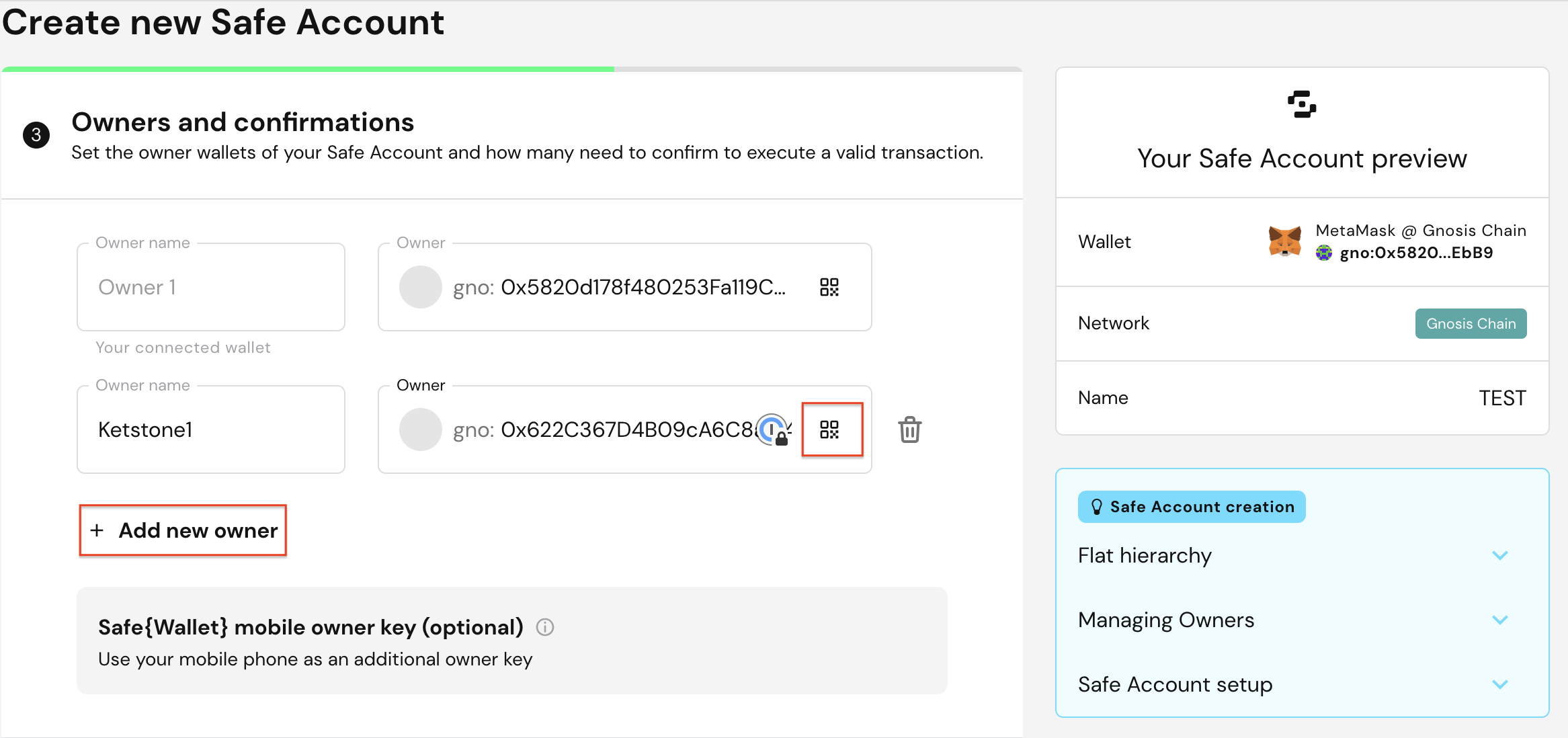The height and width of the screenshot is (738, 1568).
Task: Click the second owner address input field
Action: click(x=605, y=430)
